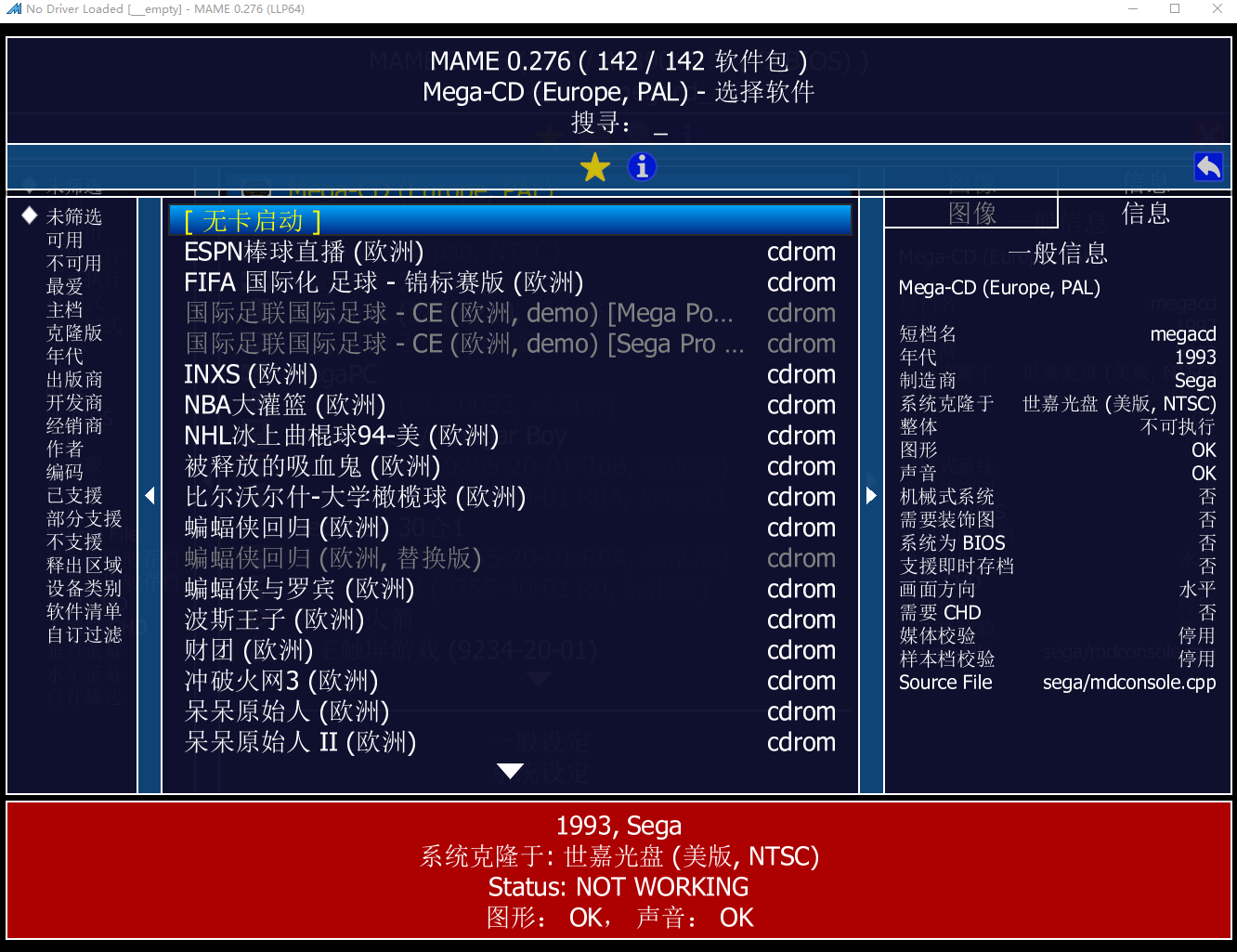Select the 不可用 filter
The image size is (1237, 952).
click(x=74, y=263)
